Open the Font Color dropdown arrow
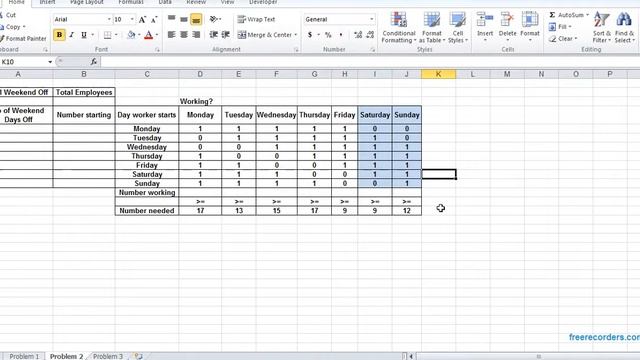 point(157,35)
